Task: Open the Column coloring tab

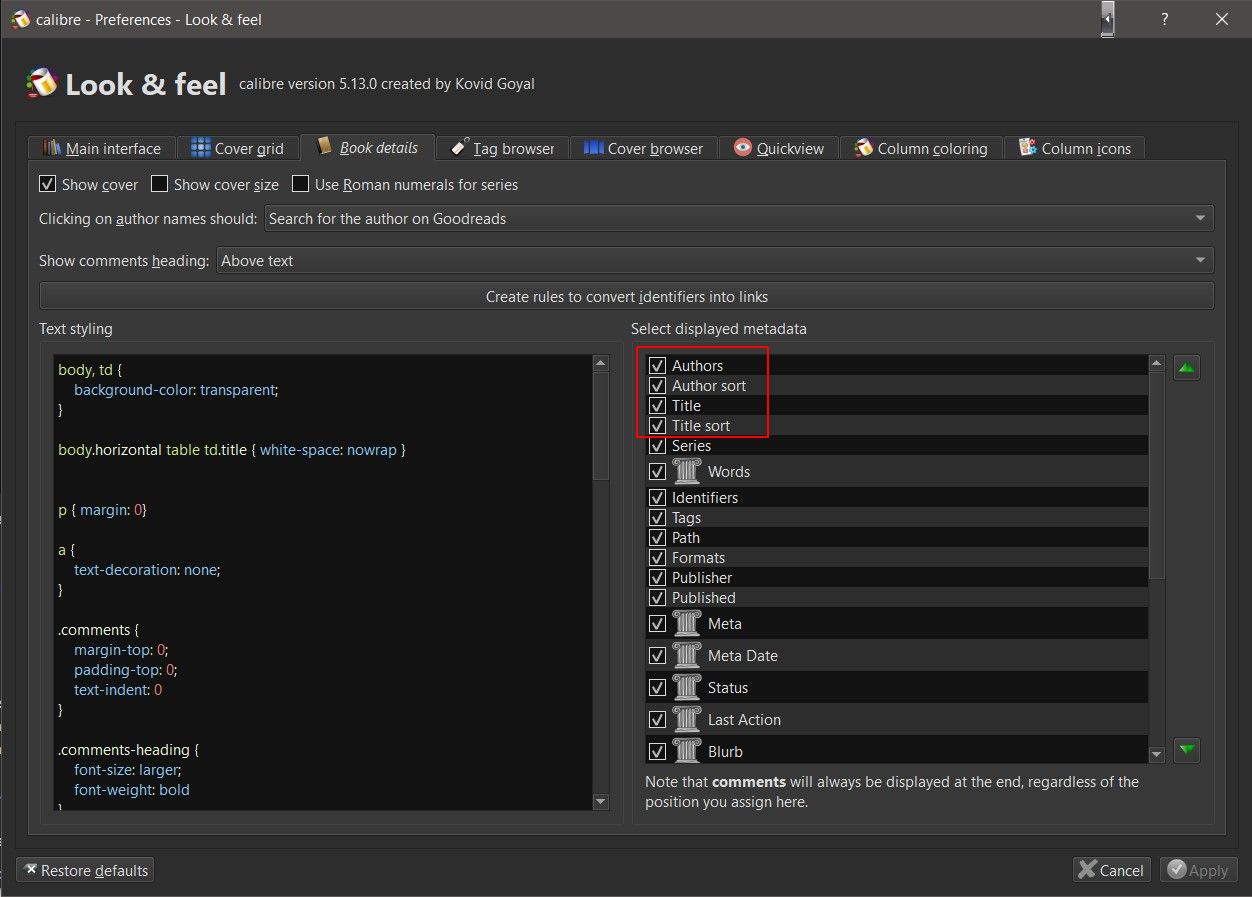Action: (x=920, y=148)
